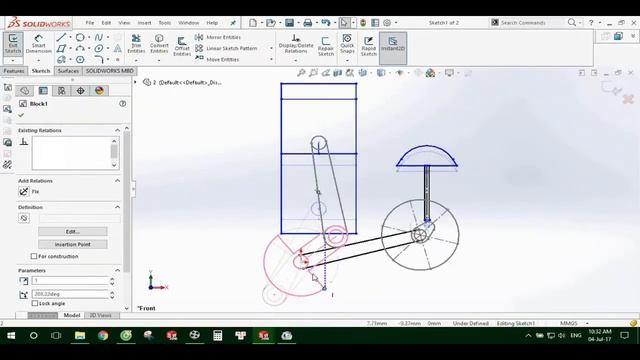Collapse the Add Relations section
640x360 pixels.
tap(118, 180)
